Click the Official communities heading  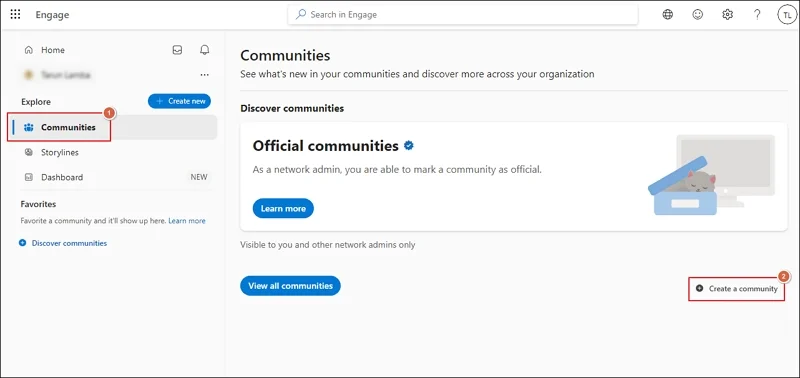tap(326, 146)
